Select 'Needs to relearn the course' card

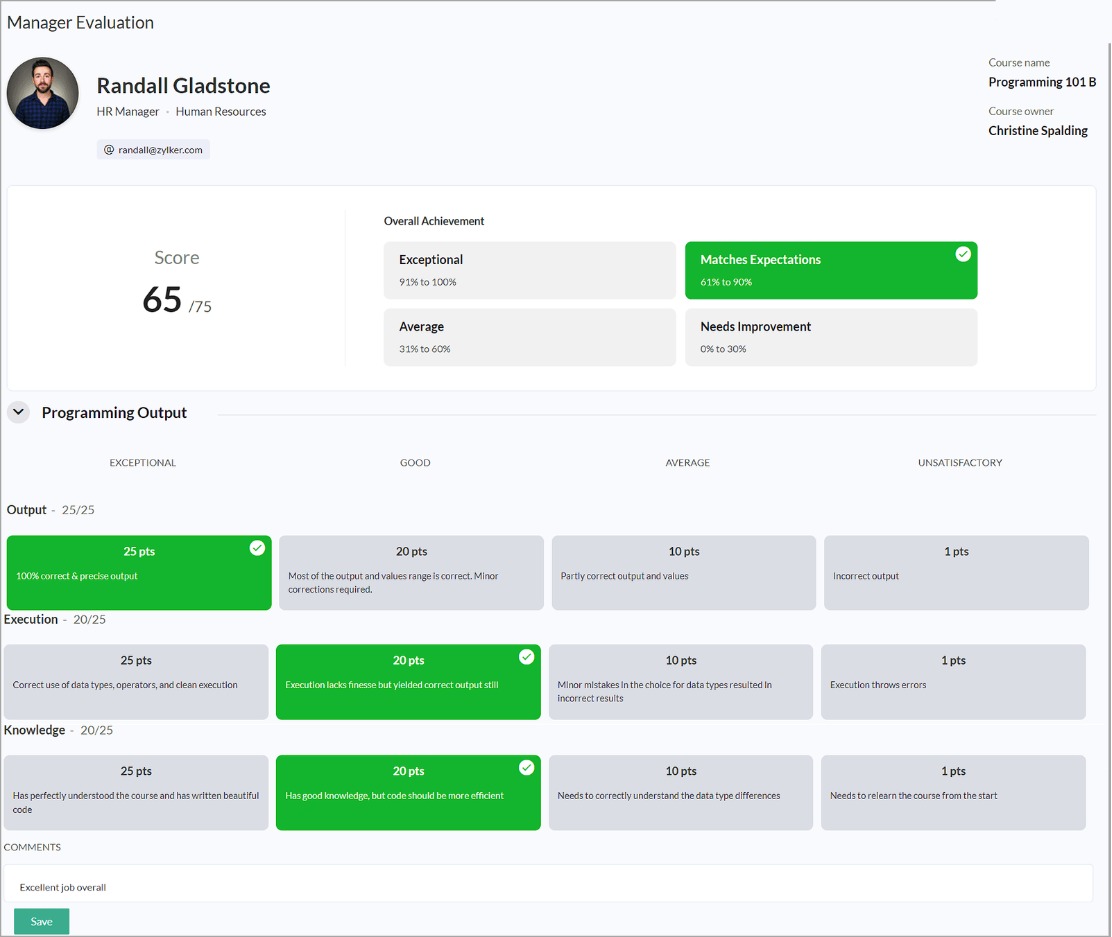953,792
